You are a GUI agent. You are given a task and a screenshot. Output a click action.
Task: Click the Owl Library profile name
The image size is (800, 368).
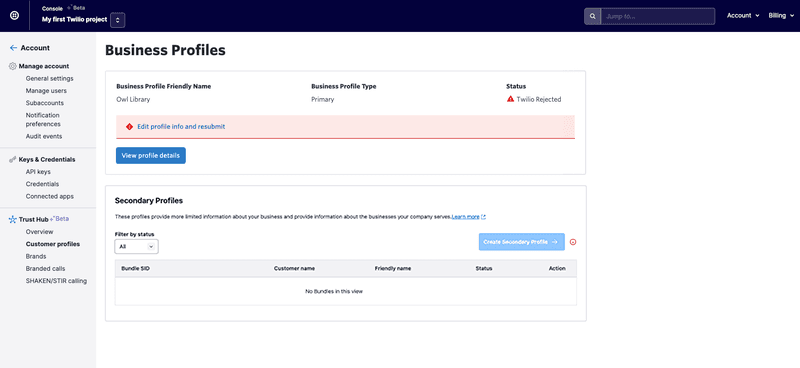(x=133, y=100)
